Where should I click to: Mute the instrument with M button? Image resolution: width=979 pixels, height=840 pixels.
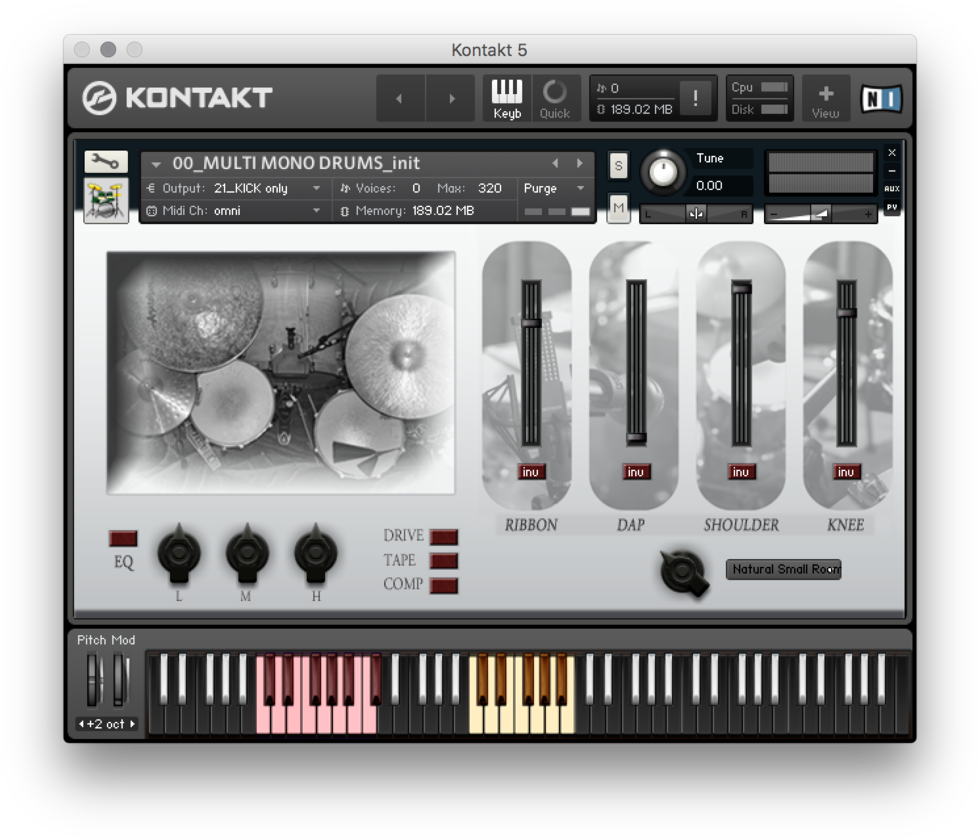(618, 207)
